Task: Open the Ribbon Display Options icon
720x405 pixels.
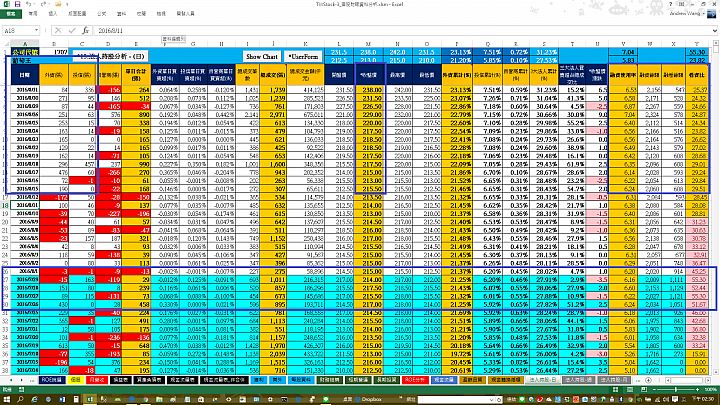Action: (x=681, y=4)
